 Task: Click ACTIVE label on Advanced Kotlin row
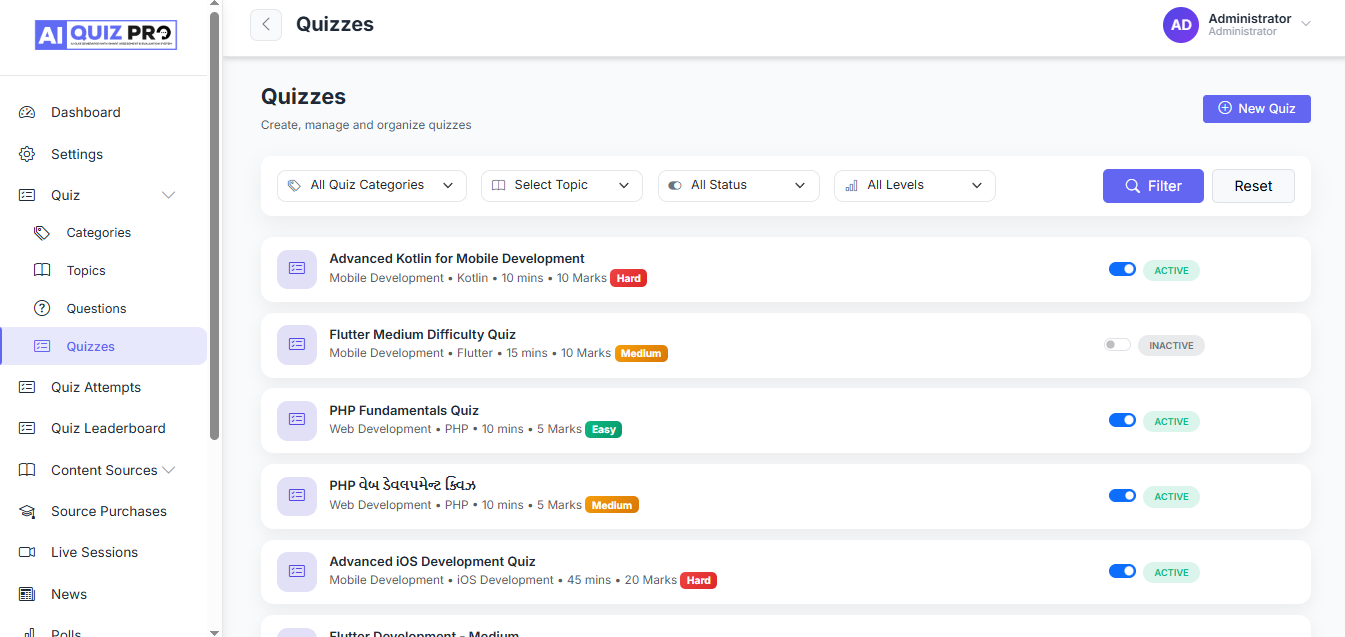click(x=1171, y=270)
